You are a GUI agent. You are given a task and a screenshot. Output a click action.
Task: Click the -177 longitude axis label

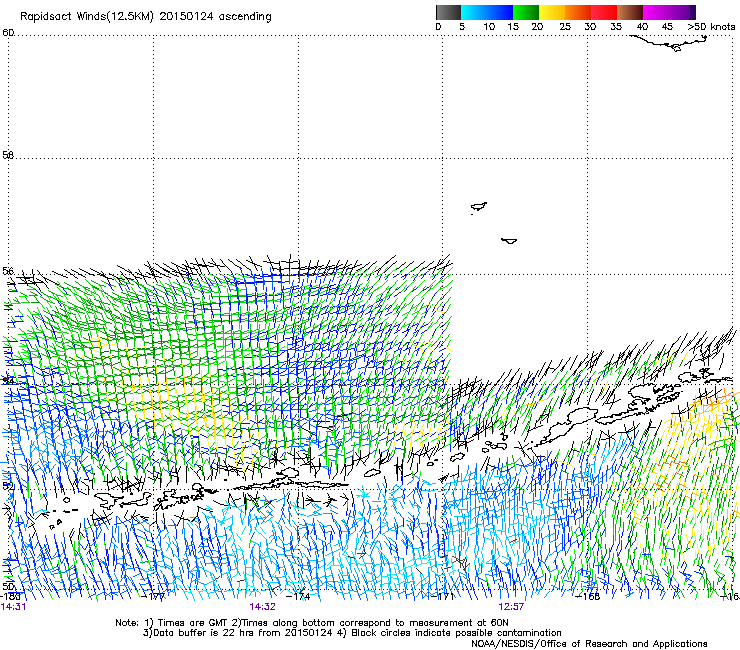(154, 597)
